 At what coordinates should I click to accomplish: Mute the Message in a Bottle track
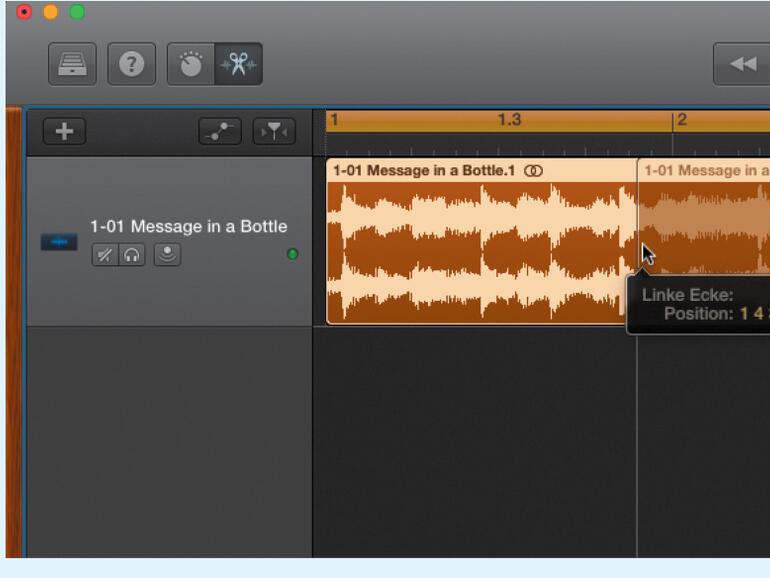(105, 255)
